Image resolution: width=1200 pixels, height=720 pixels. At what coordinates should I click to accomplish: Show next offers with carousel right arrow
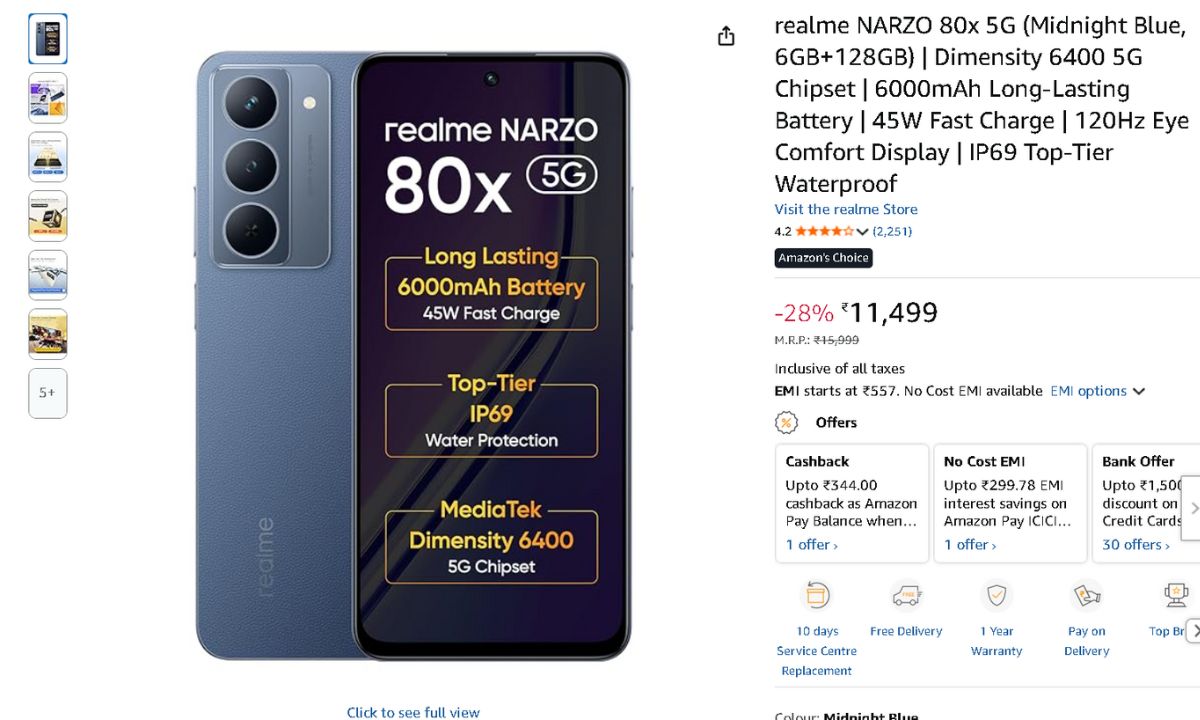[1192, 508]
